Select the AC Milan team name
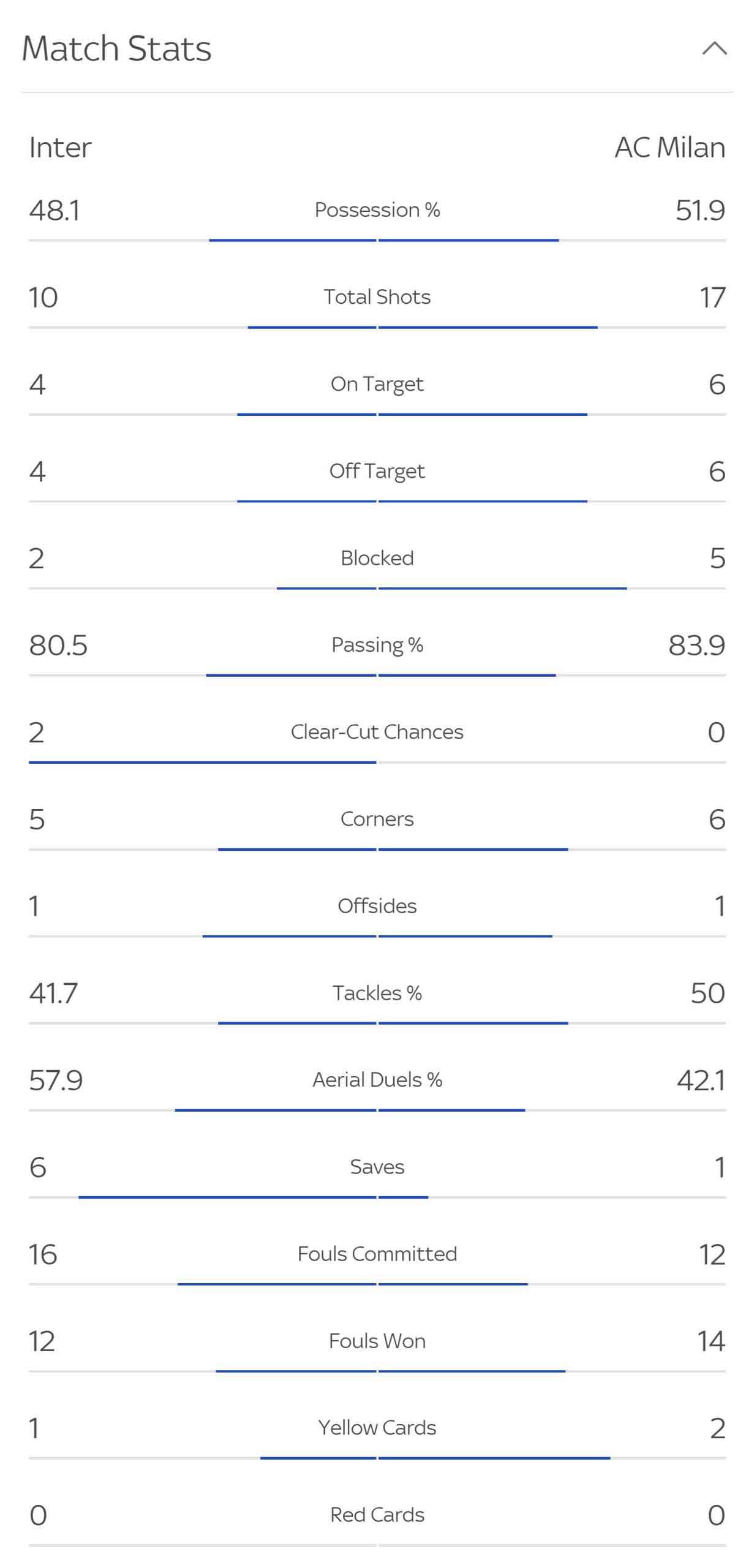Viewport: 746px width, 1568px height. click(670, 148)
